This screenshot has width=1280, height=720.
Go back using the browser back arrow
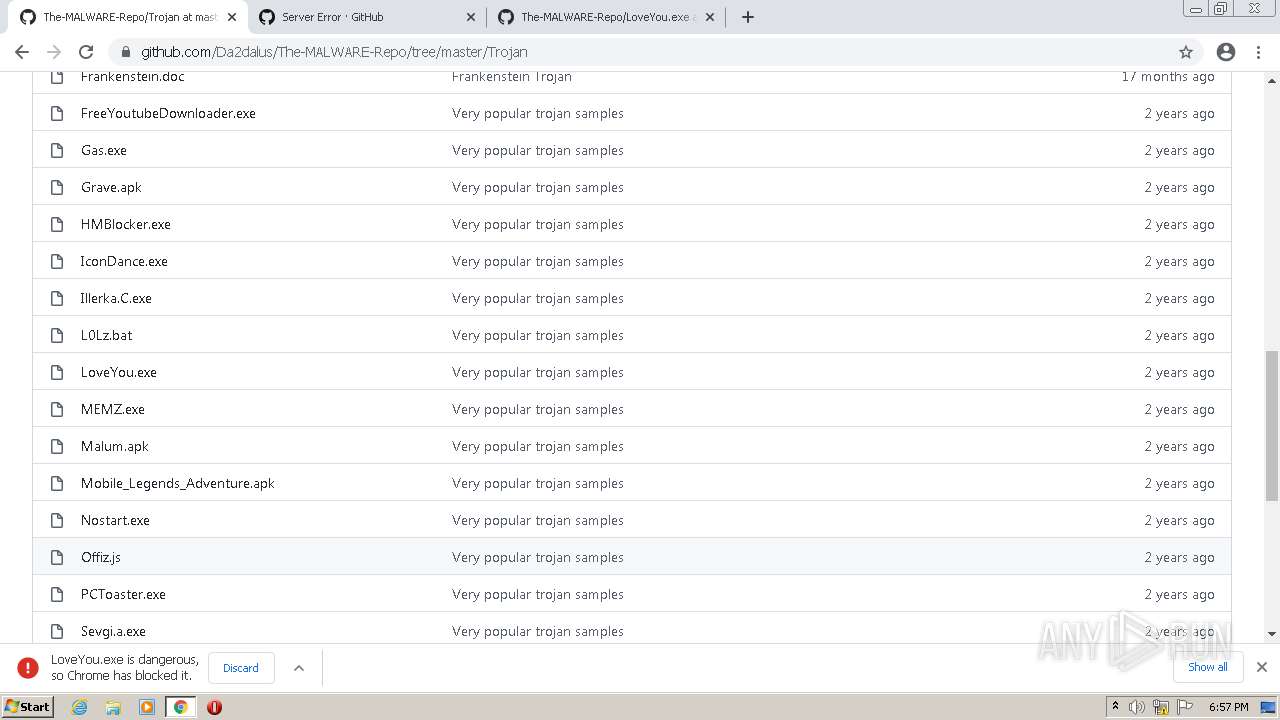tap(22, 52)
